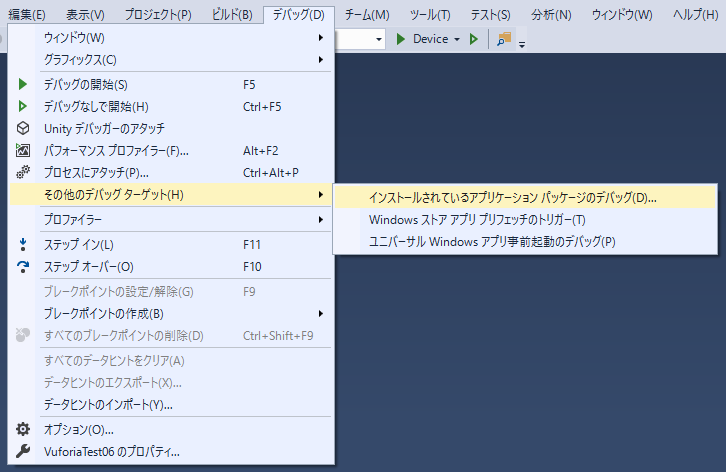Expand the その他のデバッグ ターゲット submenu arrow
Viewport: 726px width, 472px height.
point(321,195)
